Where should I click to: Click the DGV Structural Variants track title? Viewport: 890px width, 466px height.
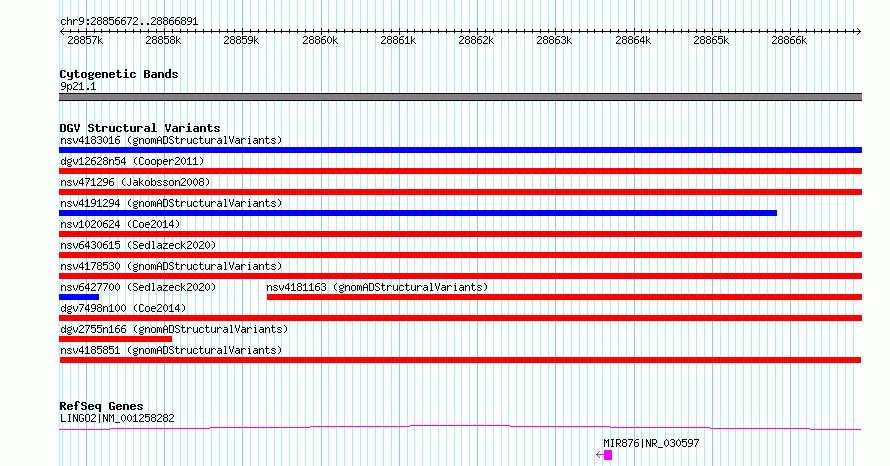click(x=140, y=128)
